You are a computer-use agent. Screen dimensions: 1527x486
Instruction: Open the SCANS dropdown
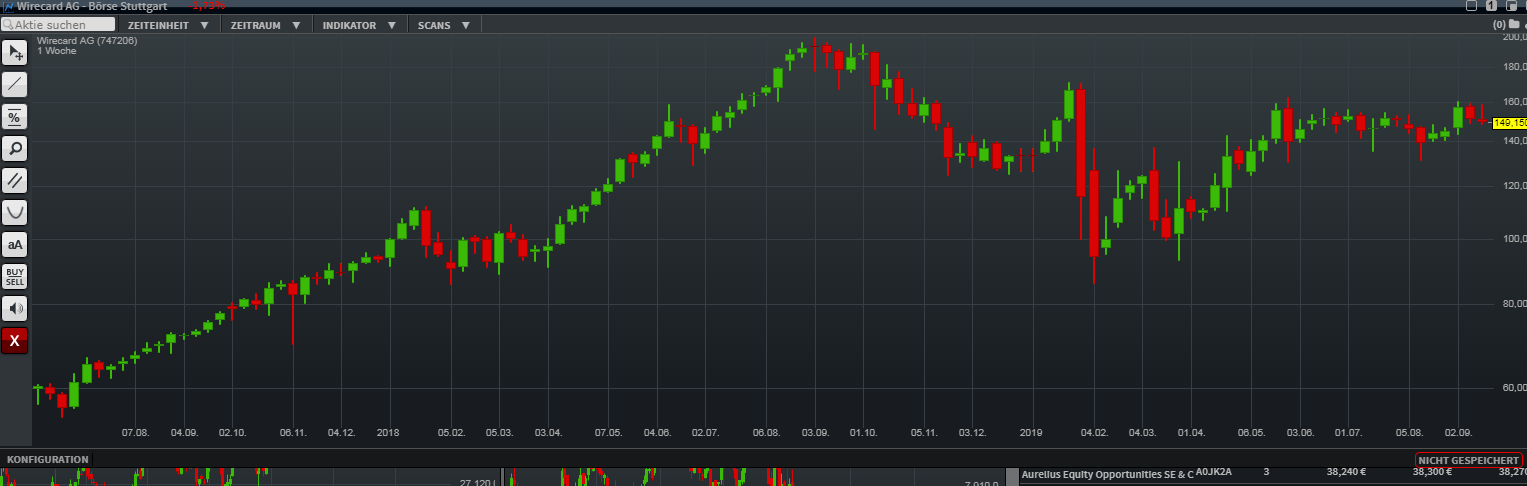tap(443, 25)
